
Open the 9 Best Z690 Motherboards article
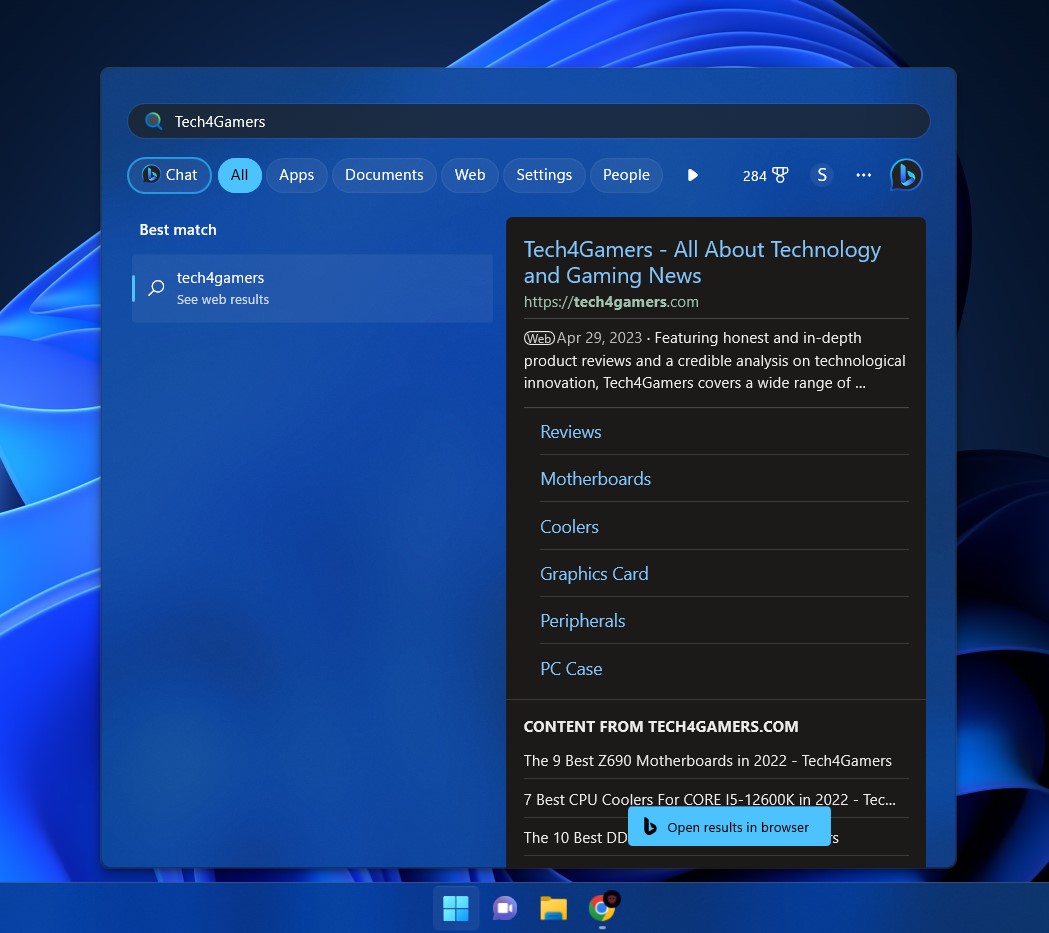click(x=707, y=760)
